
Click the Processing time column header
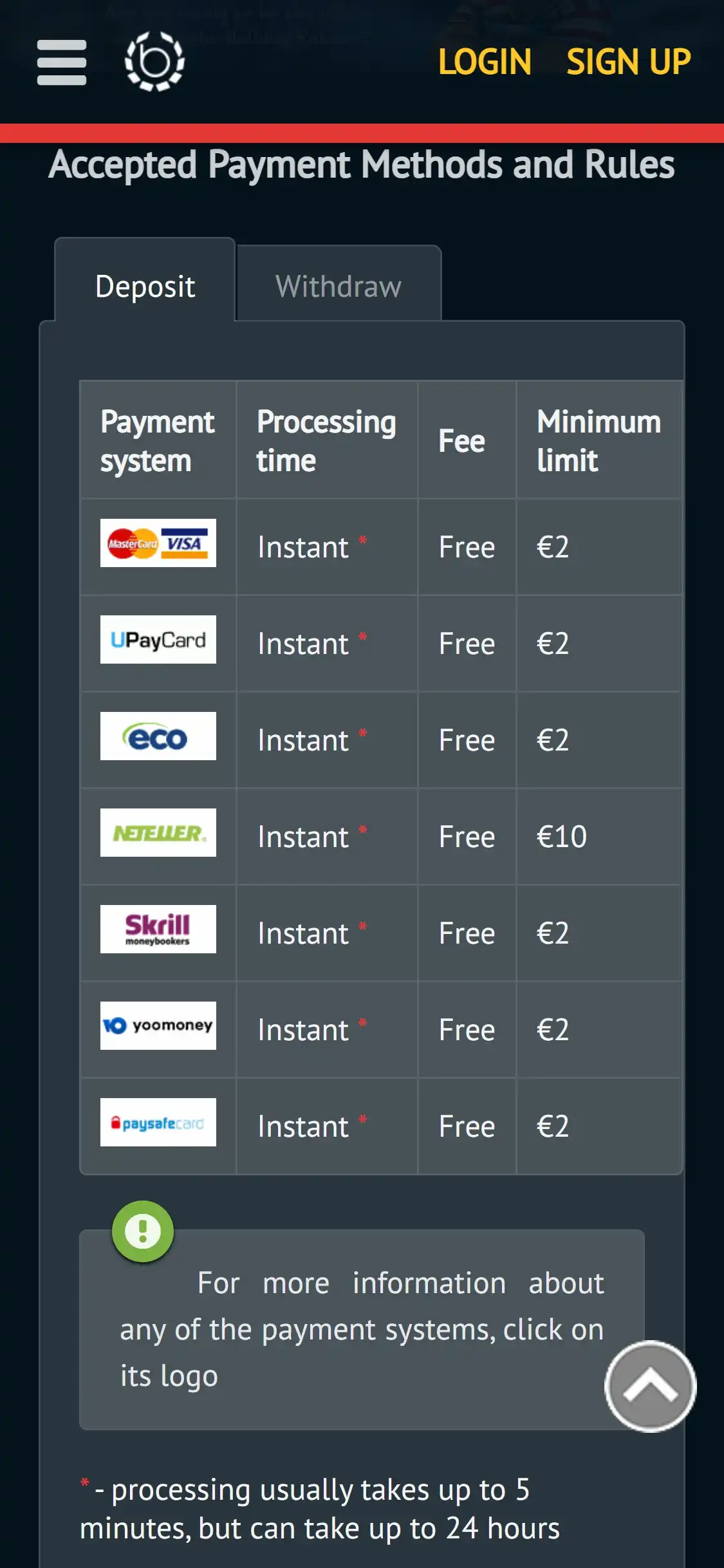pyautogui.click(x=326, y=441)
